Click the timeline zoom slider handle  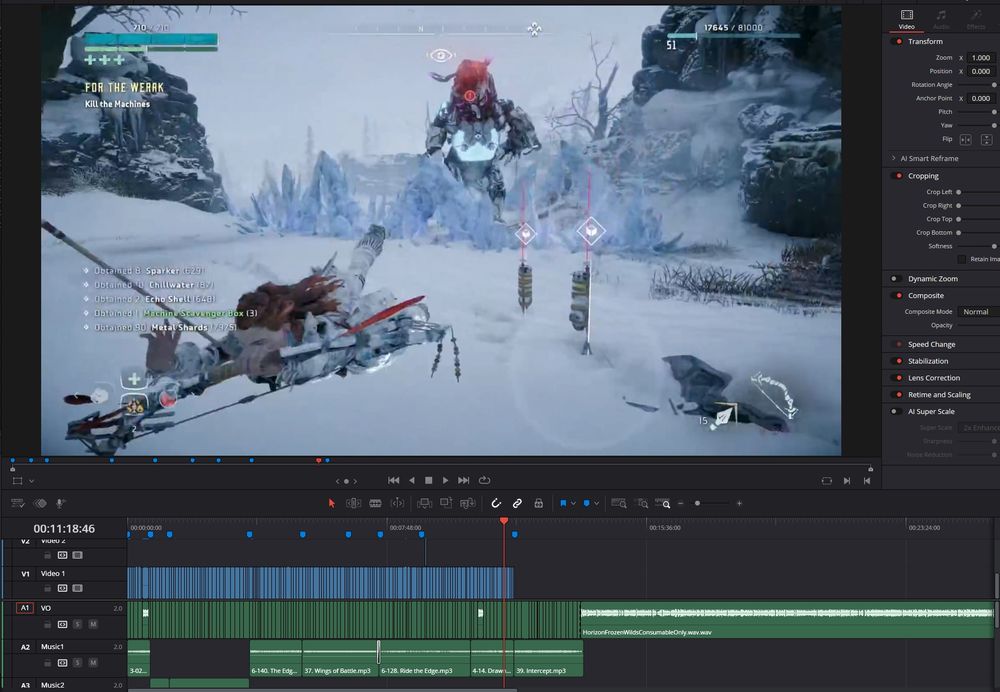[x=698, y=503]
